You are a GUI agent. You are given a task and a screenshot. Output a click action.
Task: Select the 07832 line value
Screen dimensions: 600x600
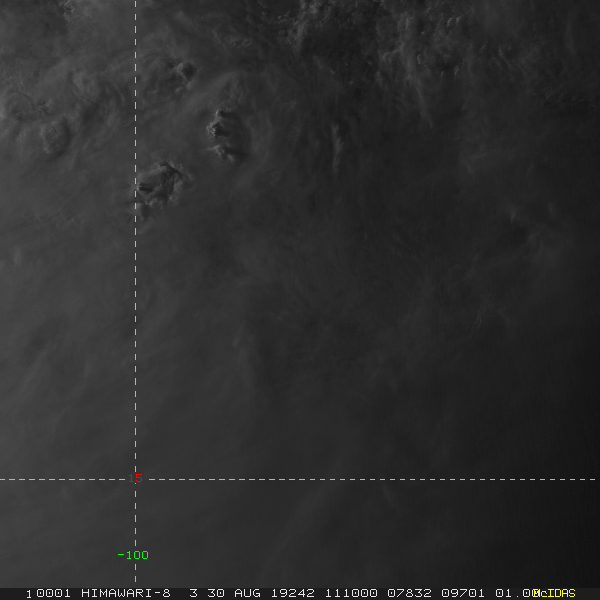409,593
